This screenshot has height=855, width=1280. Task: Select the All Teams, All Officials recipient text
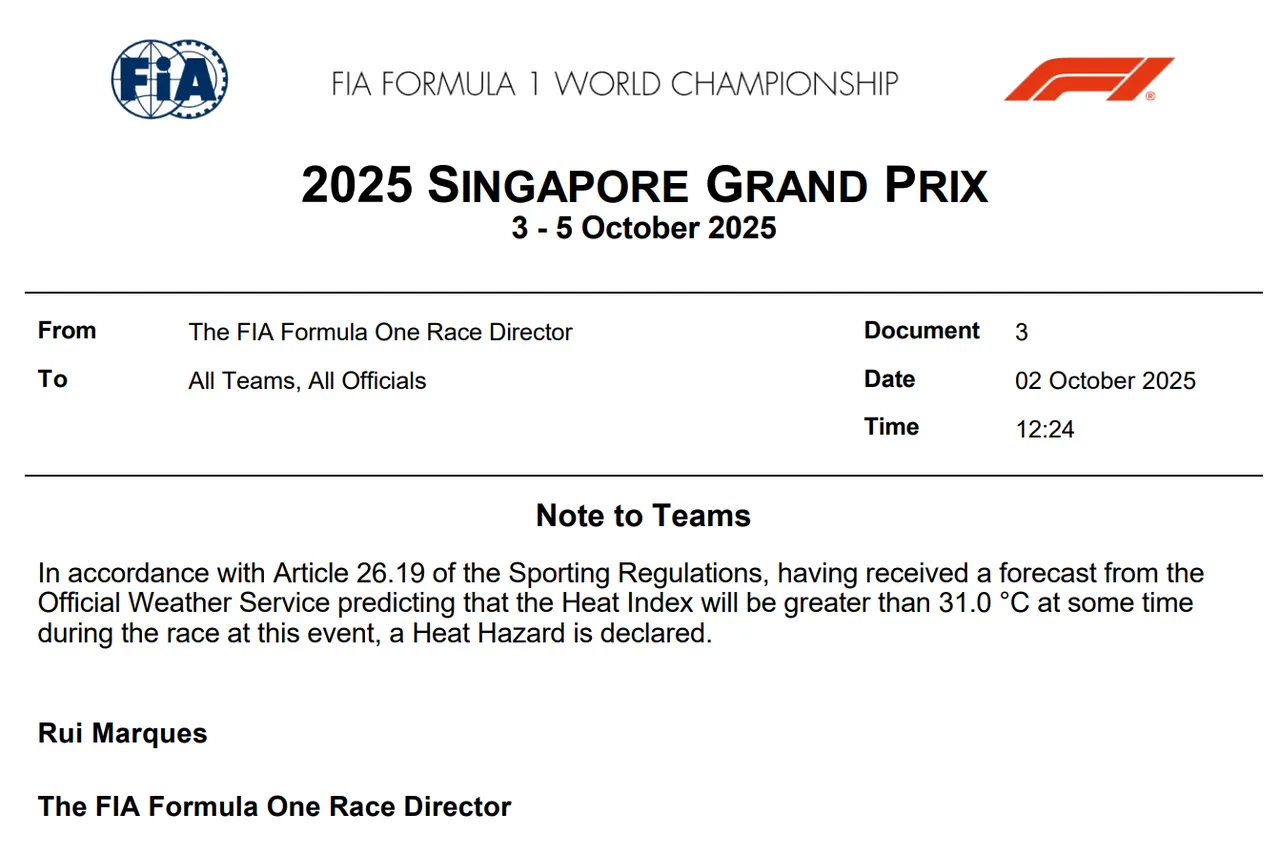tap(307, 381)
